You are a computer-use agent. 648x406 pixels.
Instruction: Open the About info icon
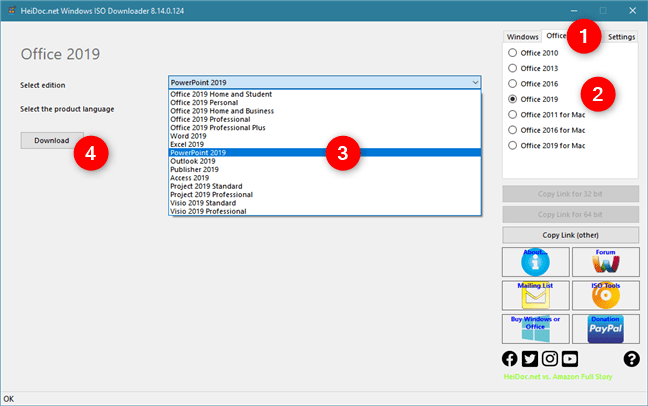[x=536, y=262]
